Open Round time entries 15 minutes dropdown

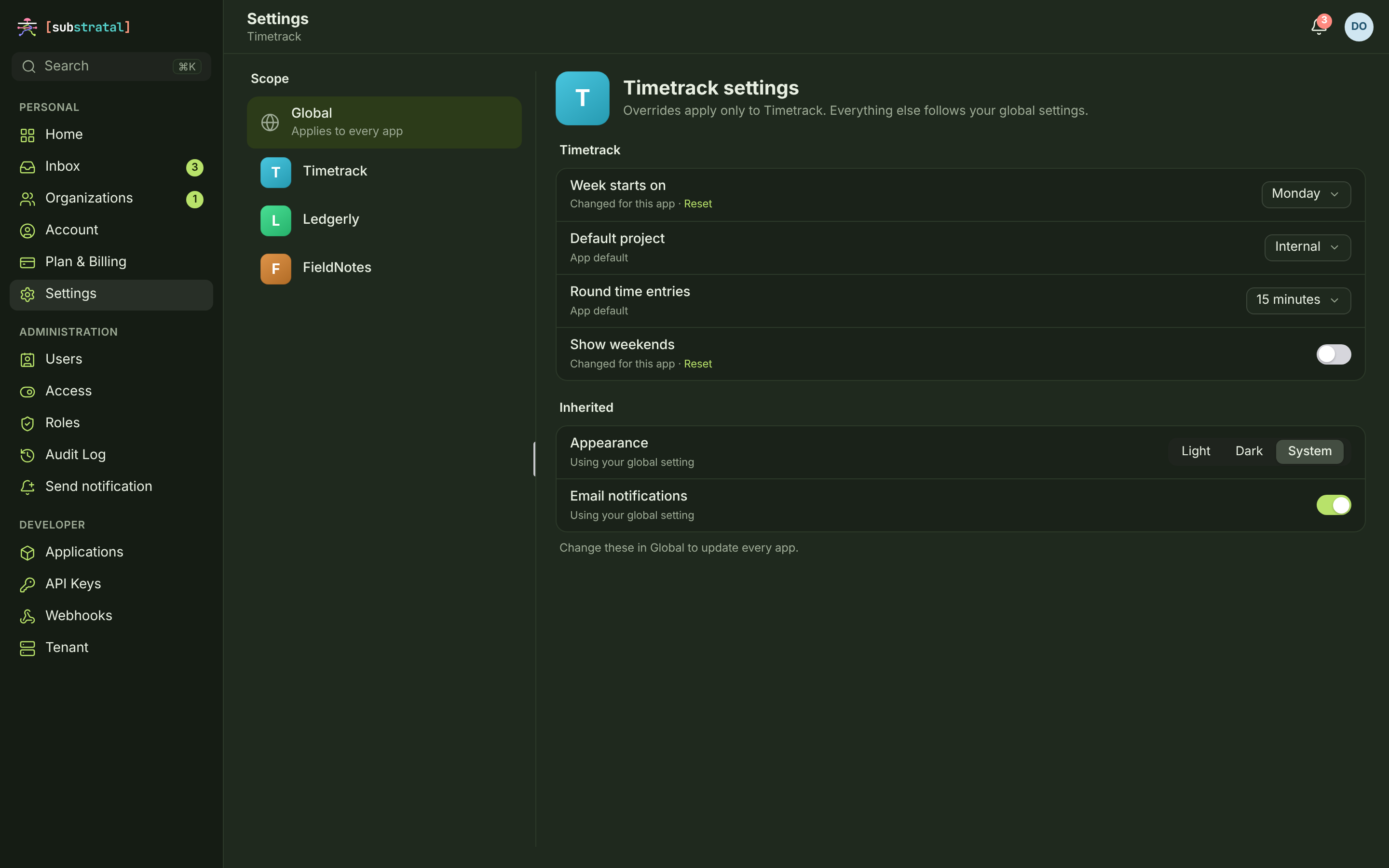[1298, 300]
